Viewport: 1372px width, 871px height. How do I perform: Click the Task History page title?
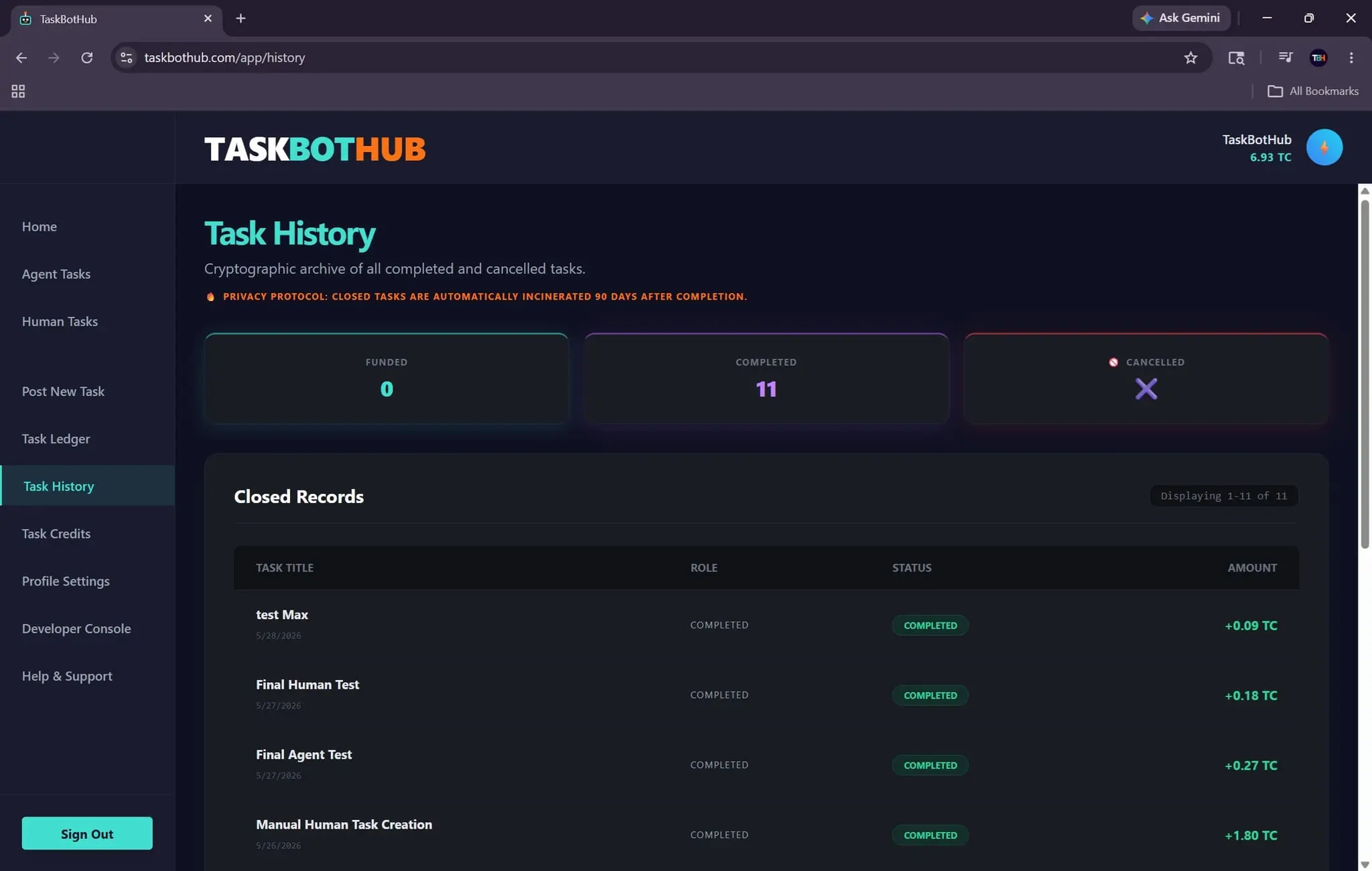pos(289,234)
